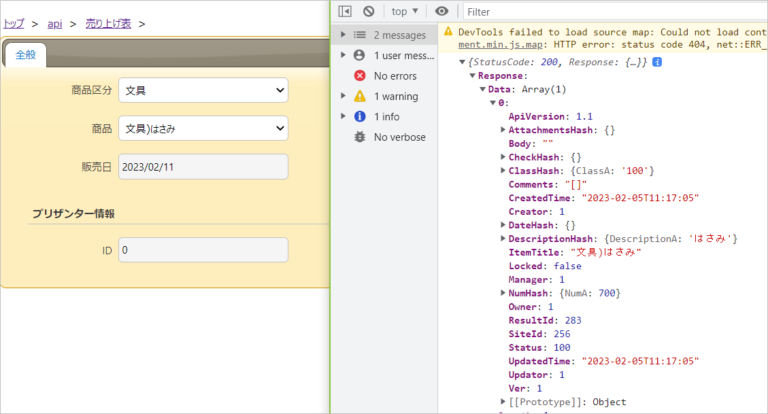Click the yellow warning triangle on DevTools message

pos(449,32)
